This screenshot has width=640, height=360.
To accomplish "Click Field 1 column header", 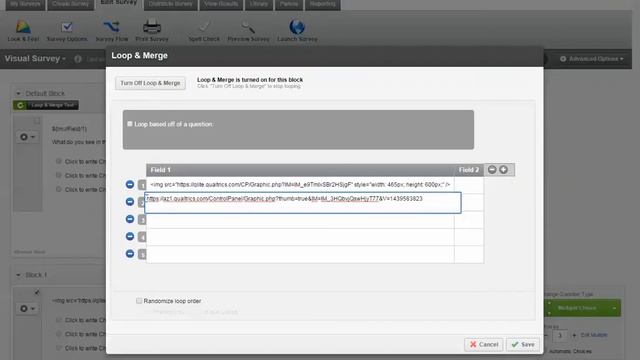I will click(300, 170).
